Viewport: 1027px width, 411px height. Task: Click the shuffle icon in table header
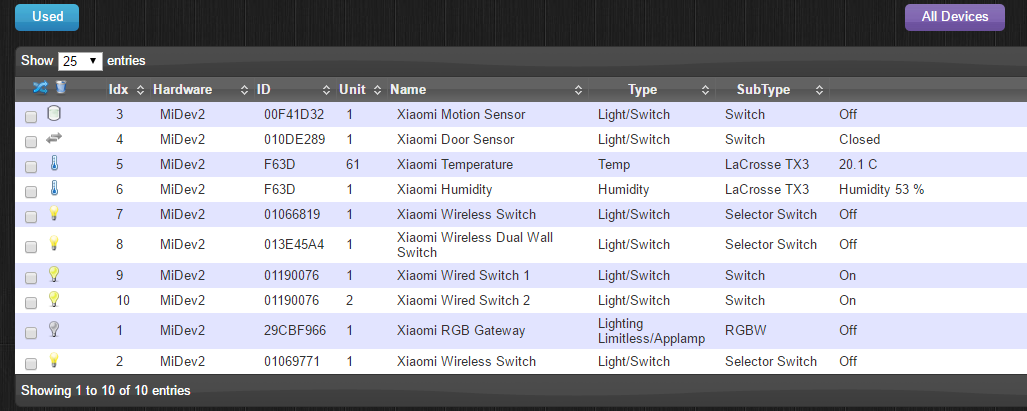41,88
